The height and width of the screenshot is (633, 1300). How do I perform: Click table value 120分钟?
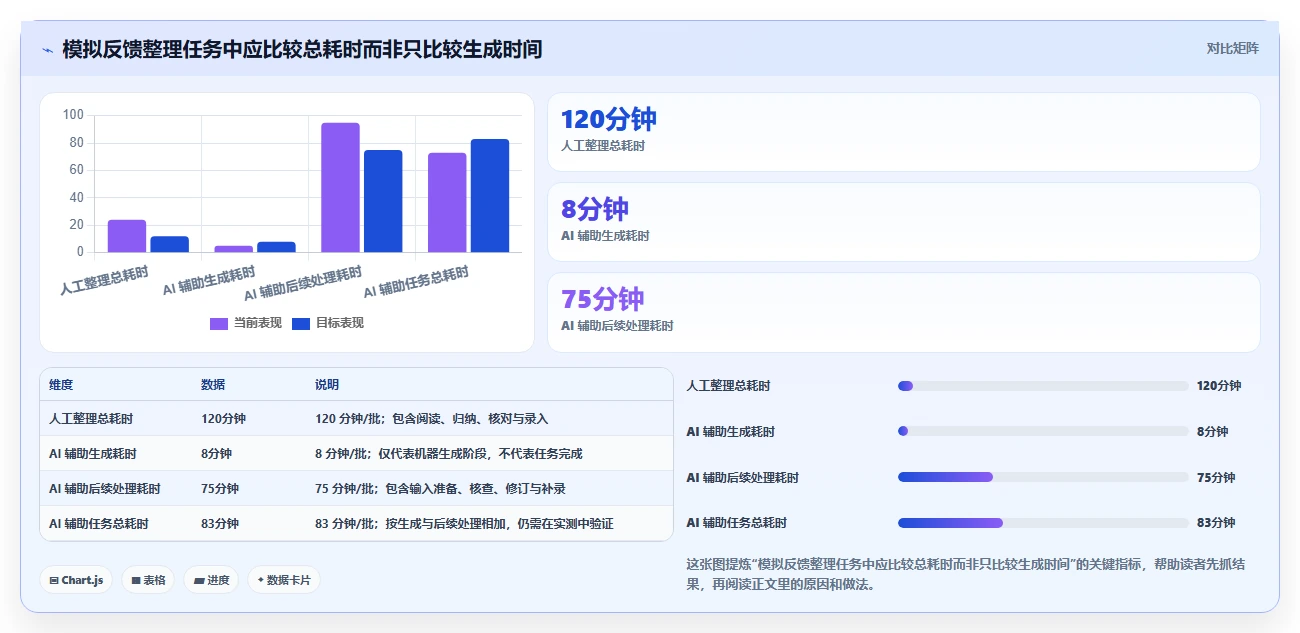click(223, 419)
